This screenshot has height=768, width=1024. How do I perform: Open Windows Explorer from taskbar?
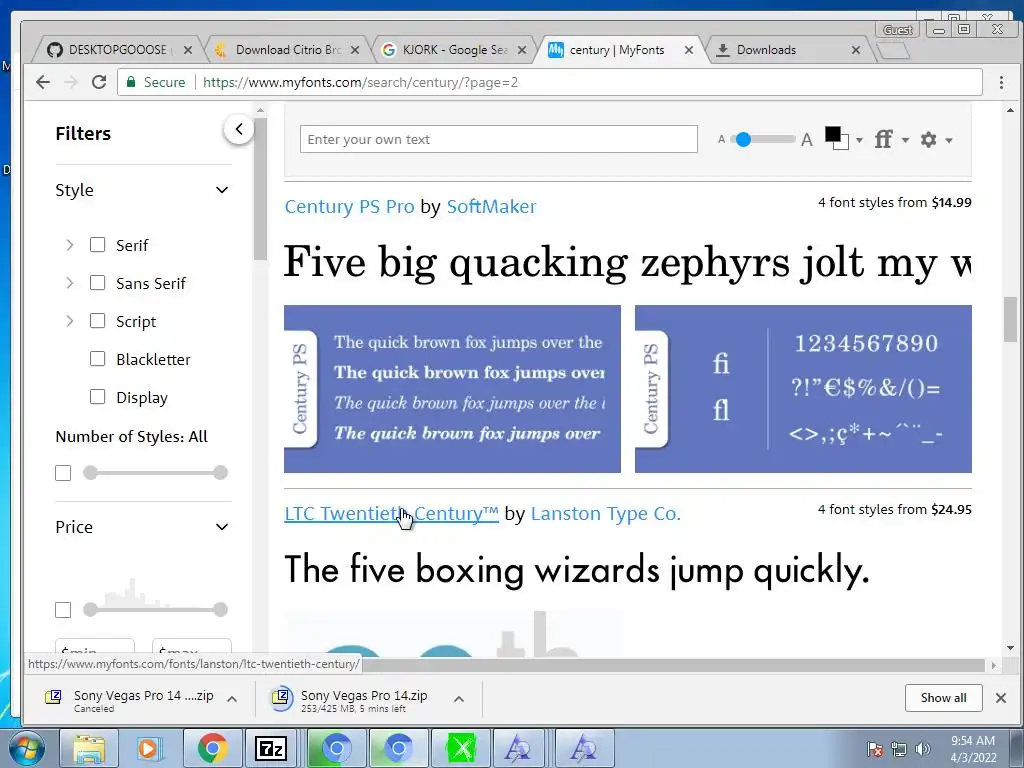tap(89, 748)
